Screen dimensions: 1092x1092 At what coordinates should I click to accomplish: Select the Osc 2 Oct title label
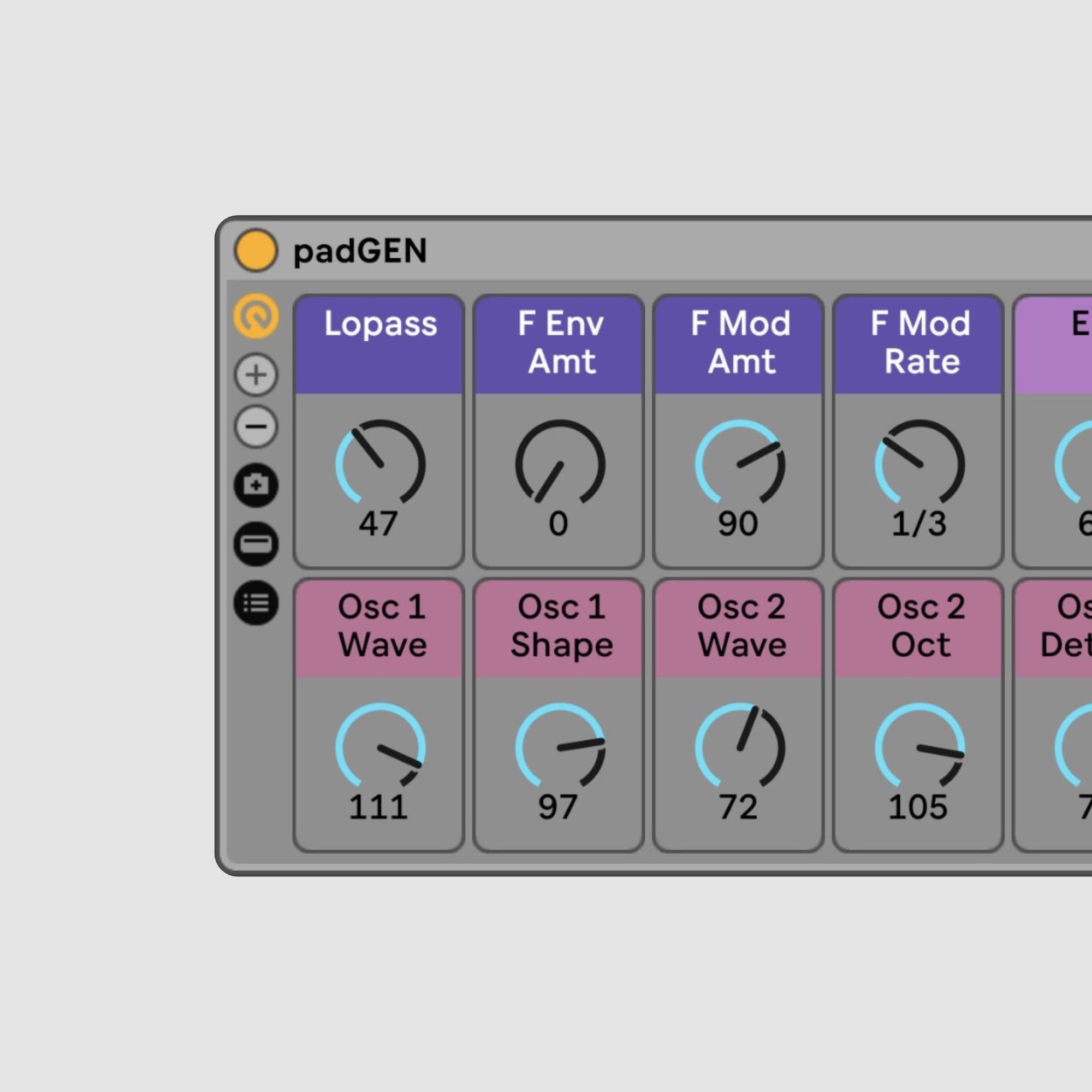920,626
